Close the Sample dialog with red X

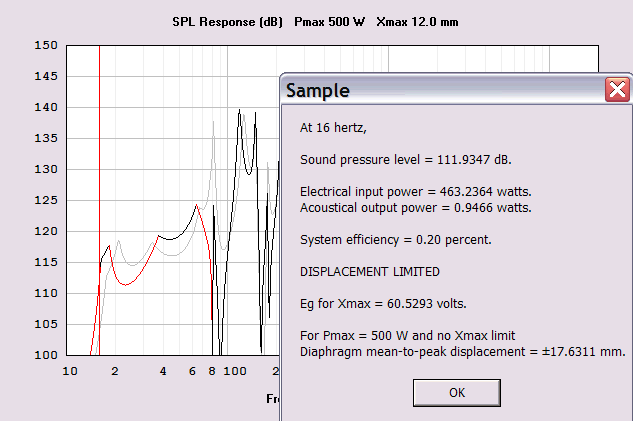617,90
